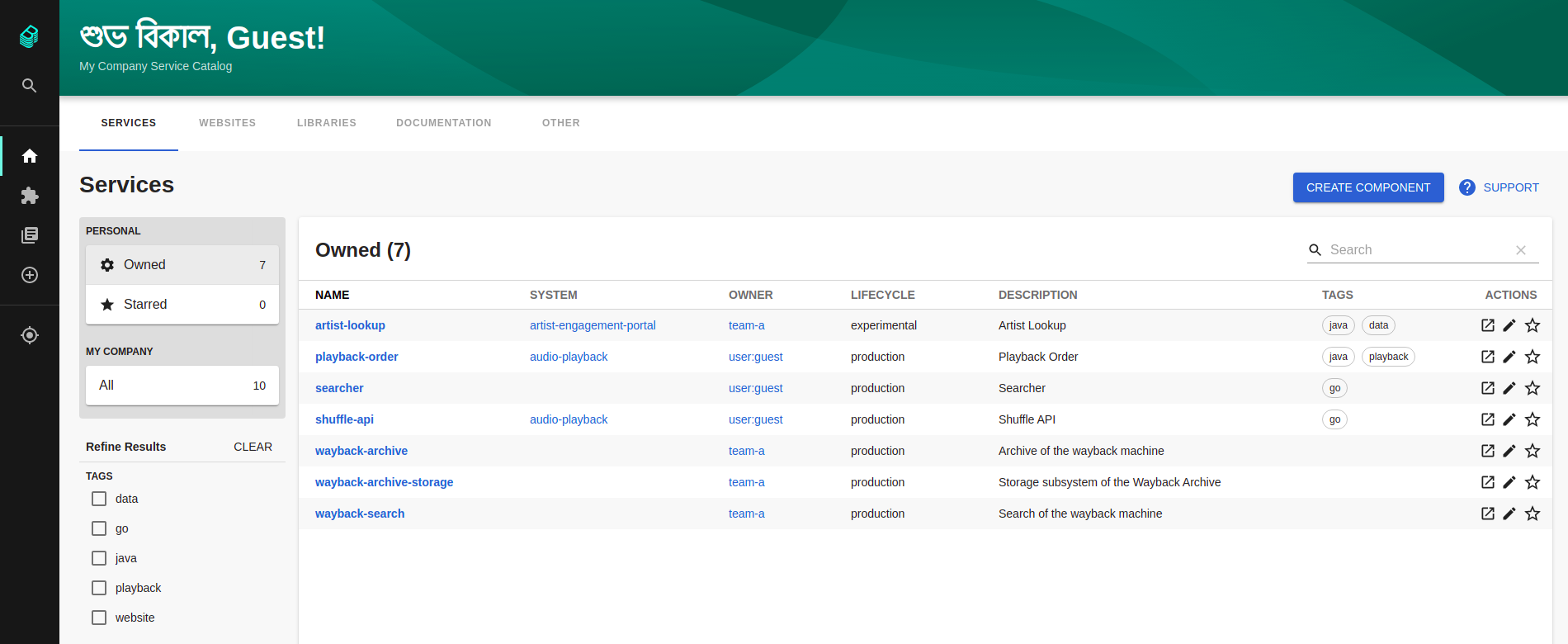The image size is (1568, 644).
Task: View source for wayback-search row
Action: pos(1488,514)
